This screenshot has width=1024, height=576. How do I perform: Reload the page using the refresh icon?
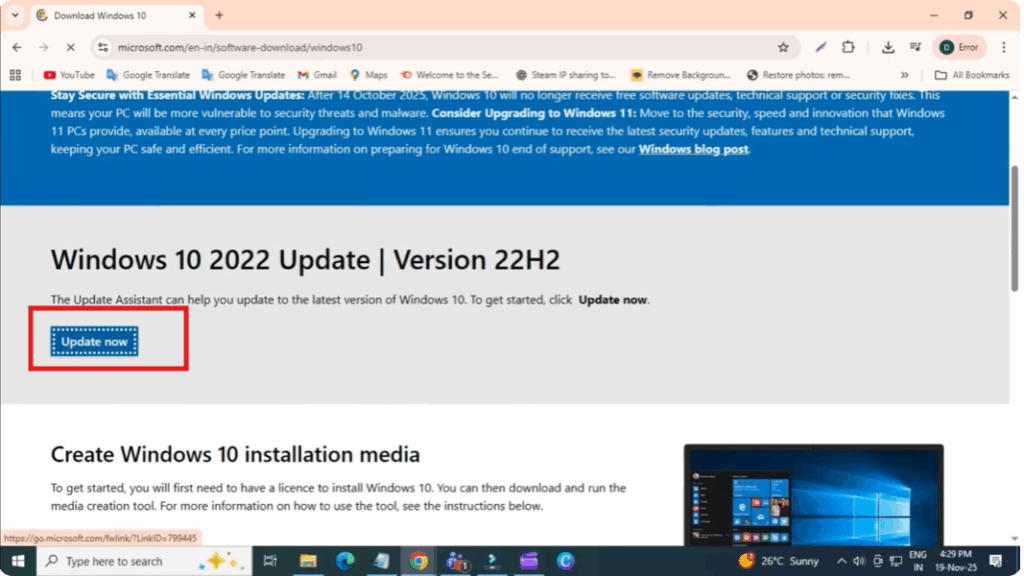(x=70, y=47)
